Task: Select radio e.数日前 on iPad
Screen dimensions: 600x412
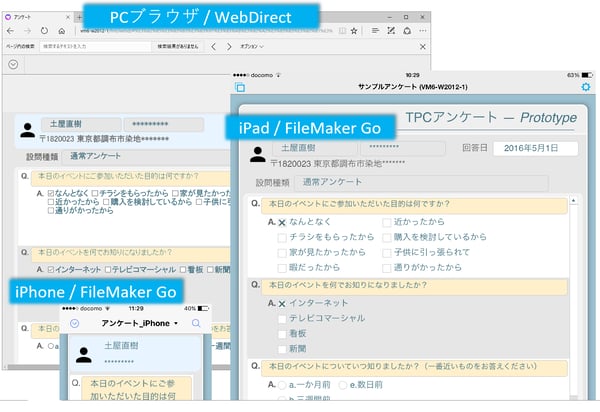Action: tap(343, 385)
